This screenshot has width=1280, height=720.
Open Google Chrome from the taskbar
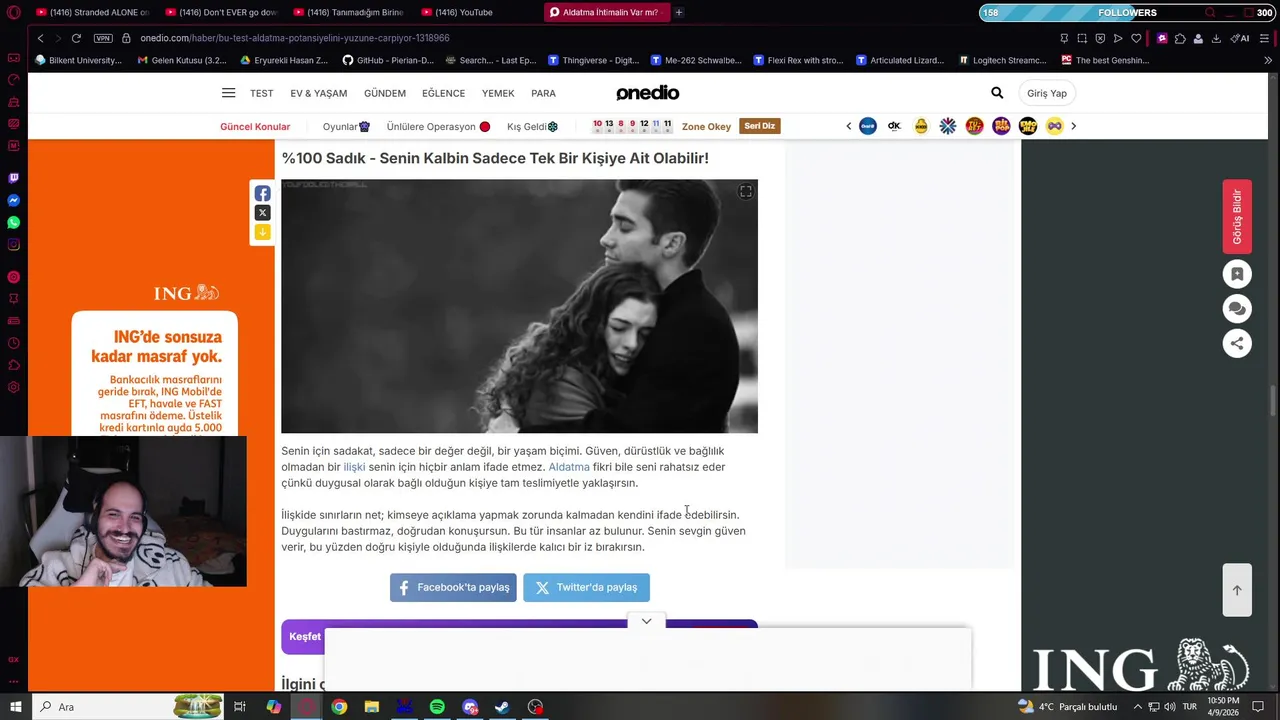339,707
